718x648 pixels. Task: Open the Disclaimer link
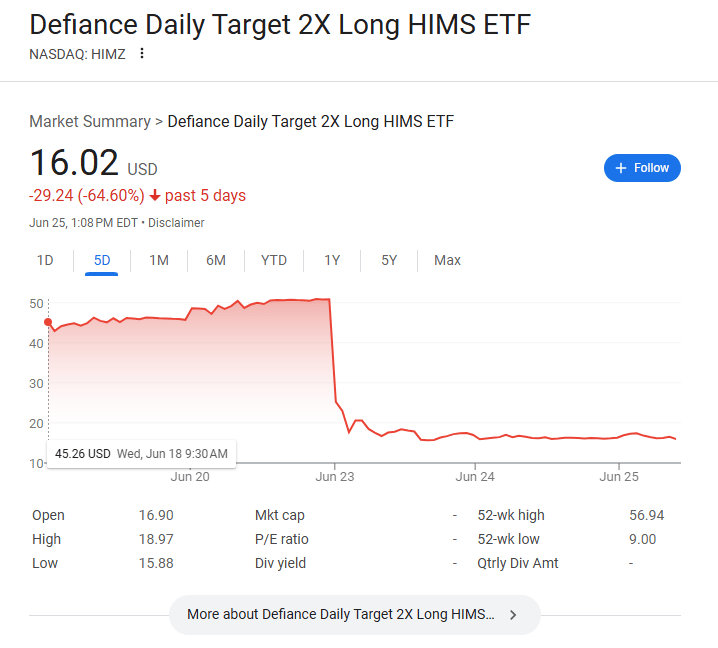(x=176, y=223)
